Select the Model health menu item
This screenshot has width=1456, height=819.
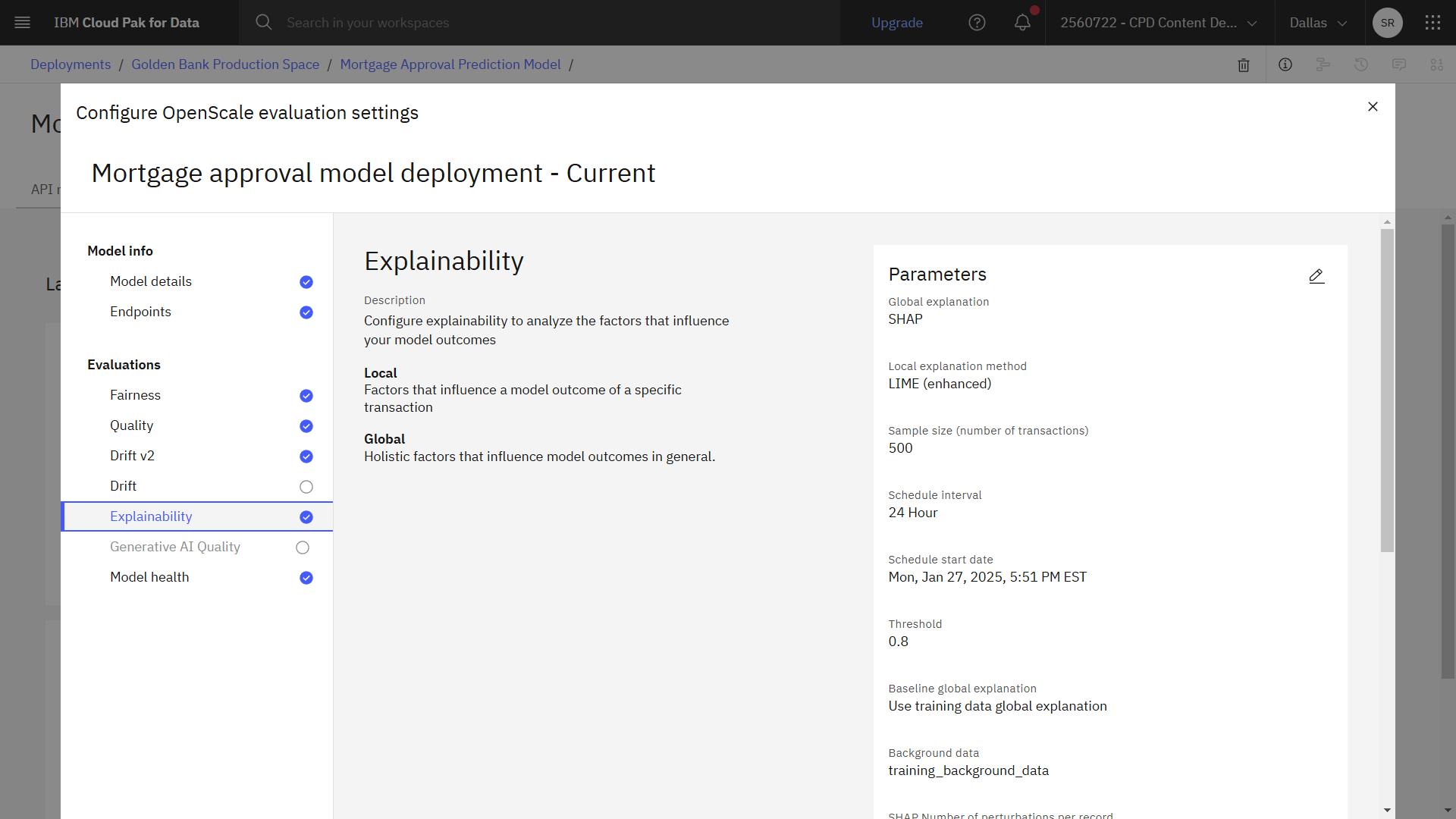point(149,577)
